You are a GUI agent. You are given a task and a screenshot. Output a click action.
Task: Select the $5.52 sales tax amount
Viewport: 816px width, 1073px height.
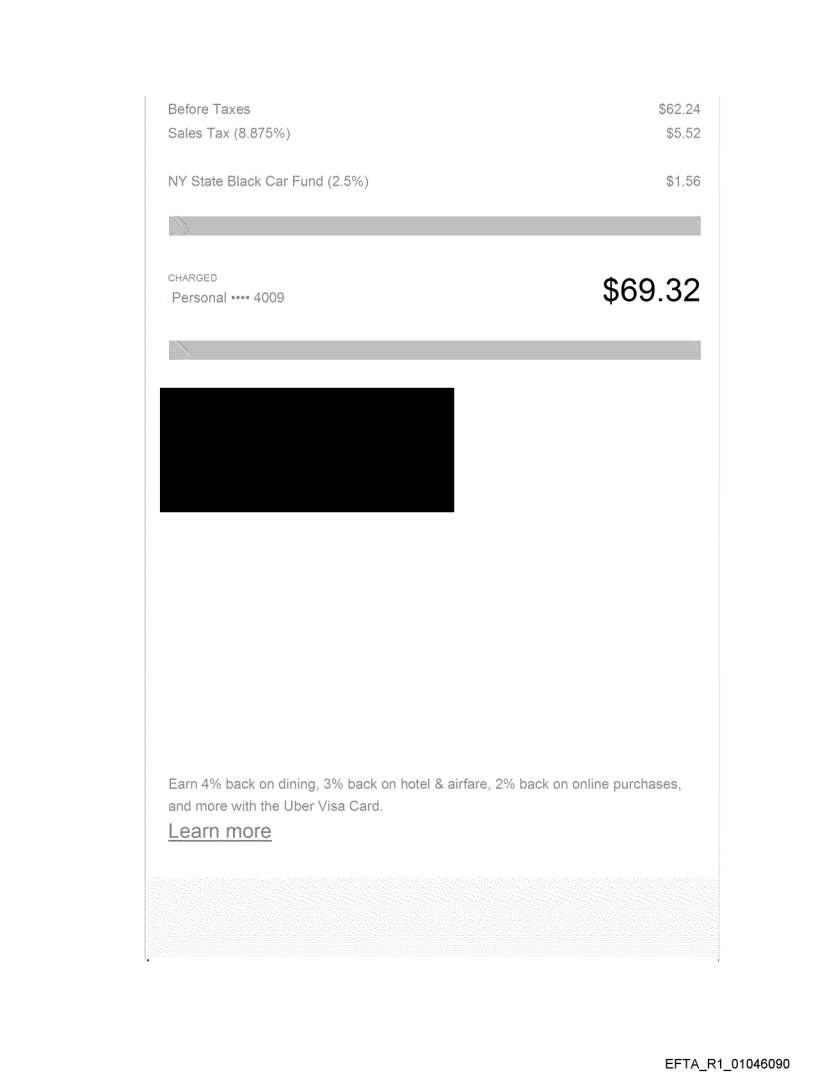[683, 133]
